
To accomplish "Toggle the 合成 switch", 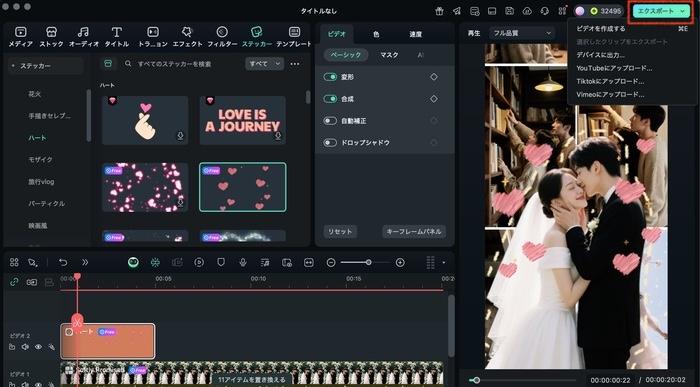I will pos(330,99).
